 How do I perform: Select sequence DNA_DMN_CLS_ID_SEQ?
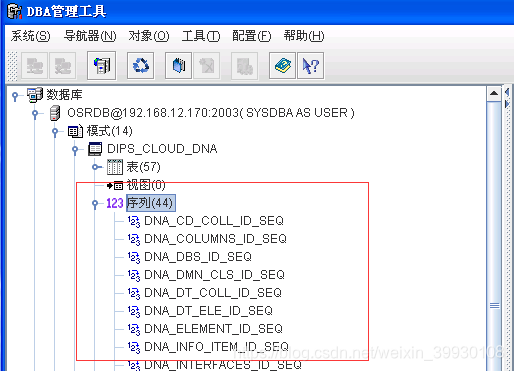[214, 275]
